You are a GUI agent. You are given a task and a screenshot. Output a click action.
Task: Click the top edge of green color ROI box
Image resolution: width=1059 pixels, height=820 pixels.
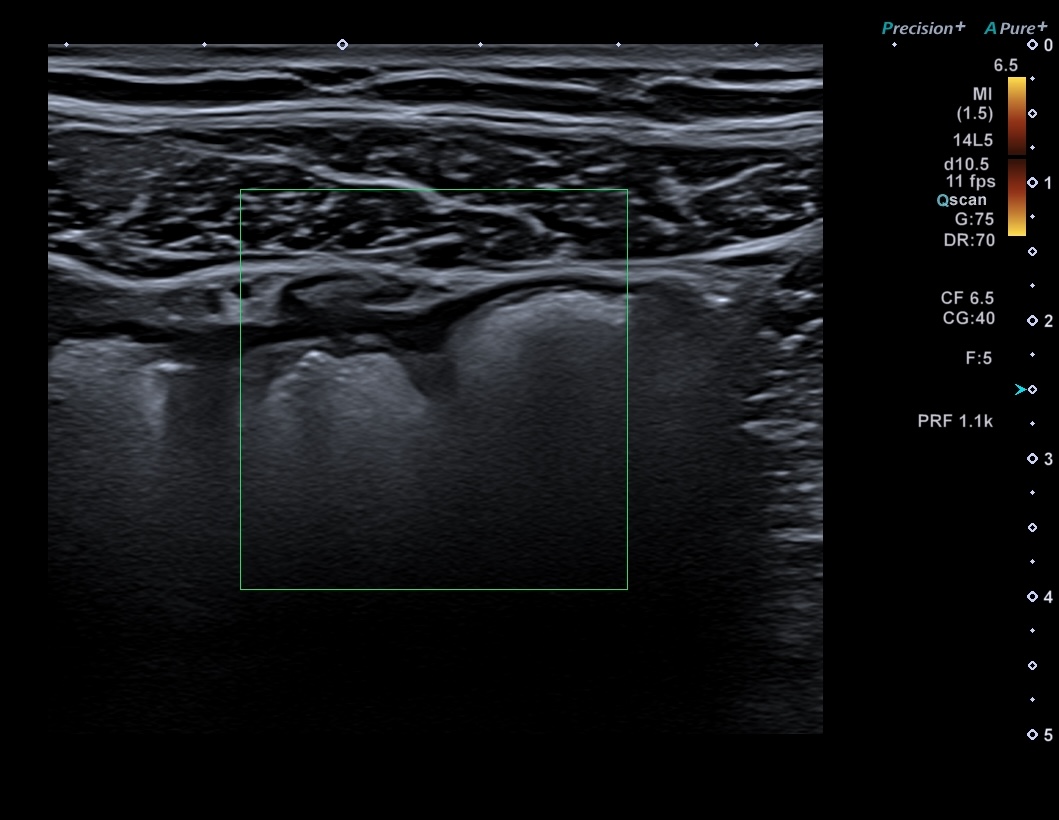[433, 190]
